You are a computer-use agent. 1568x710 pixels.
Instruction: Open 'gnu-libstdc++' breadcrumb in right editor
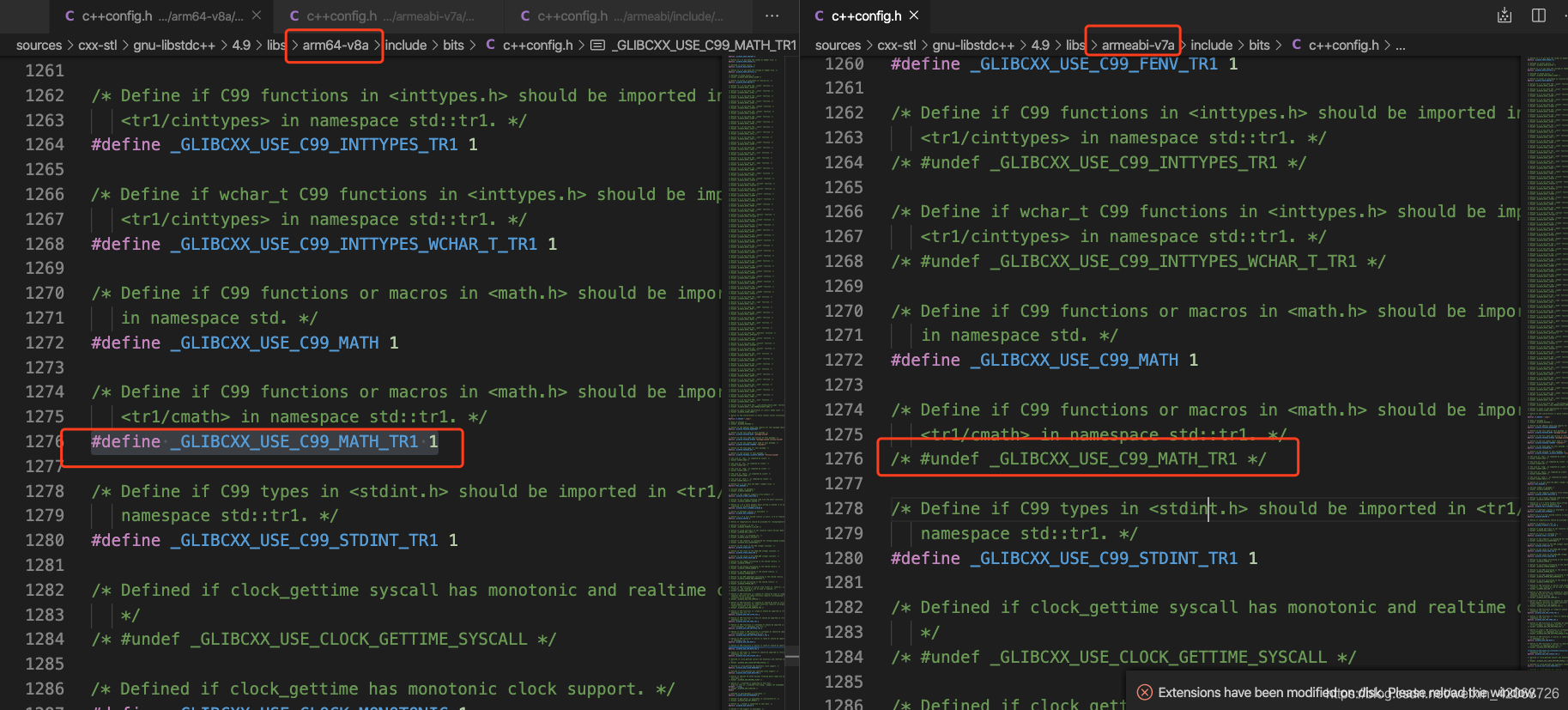point(973,45)
